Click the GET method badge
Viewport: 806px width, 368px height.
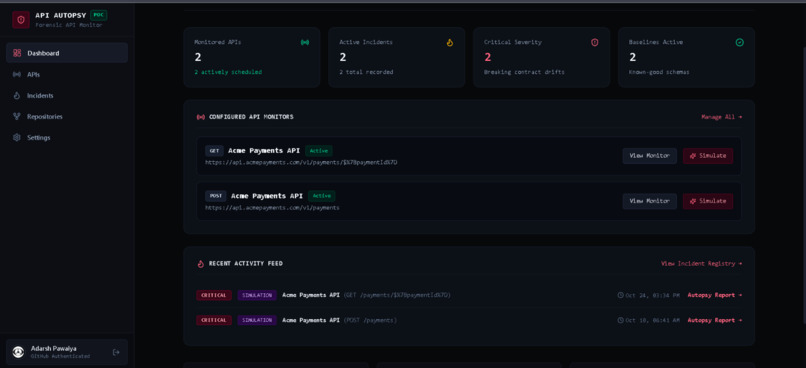coord(214,151)
